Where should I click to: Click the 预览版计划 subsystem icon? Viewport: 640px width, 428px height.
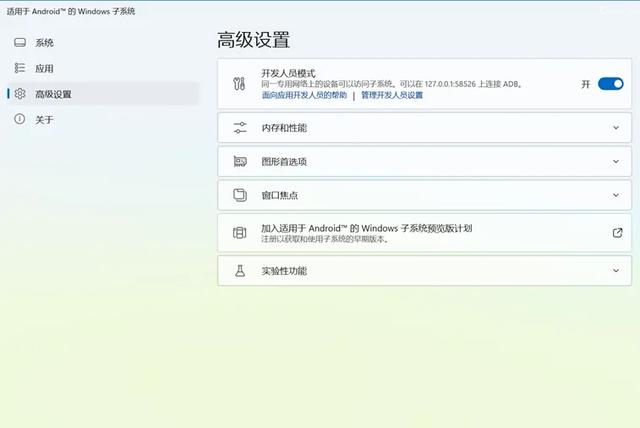(240, 233)
